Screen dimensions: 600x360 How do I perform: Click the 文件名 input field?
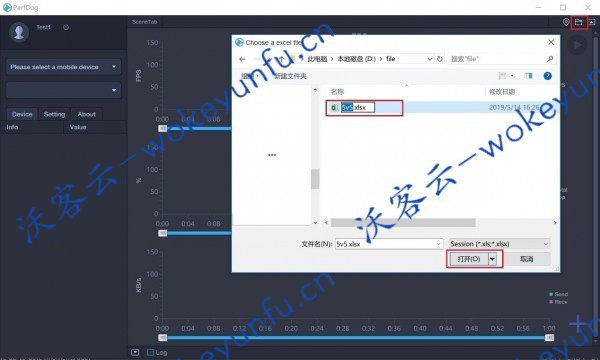pyautogui.click(x=389, y=244)
